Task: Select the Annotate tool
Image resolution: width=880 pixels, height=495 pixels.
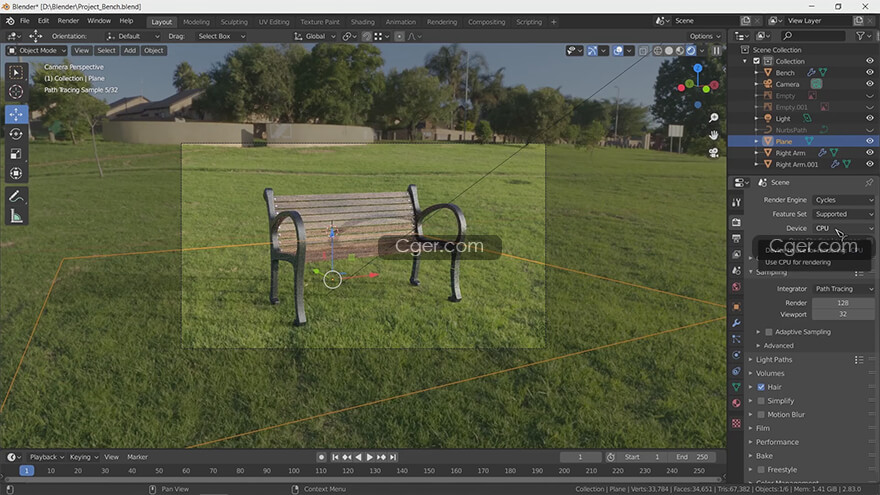Action: (x=16, y=196)
